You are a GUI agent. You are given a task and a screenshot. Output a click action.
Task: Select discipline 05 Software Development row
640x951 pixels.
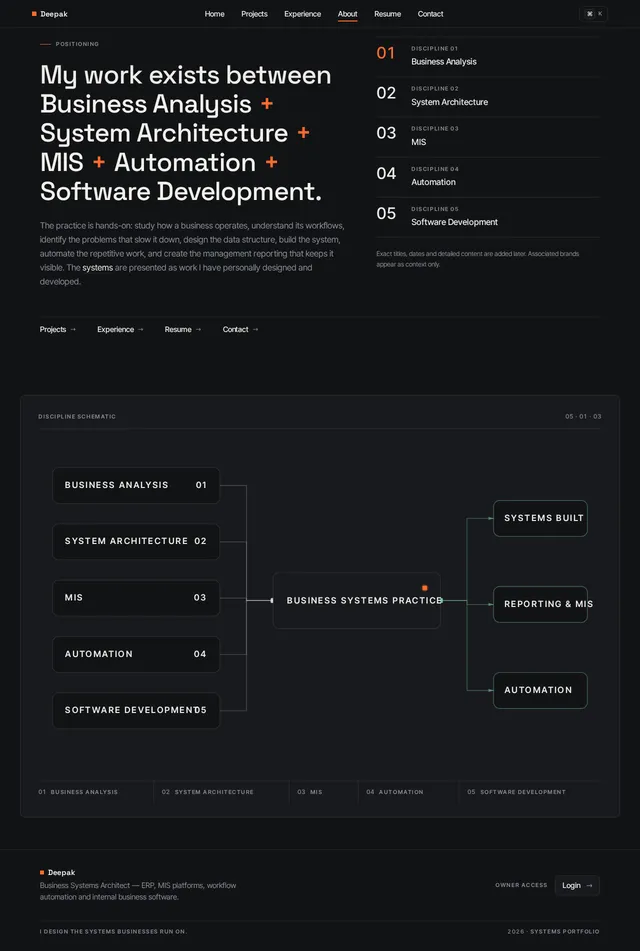click(x=488, y=217)
